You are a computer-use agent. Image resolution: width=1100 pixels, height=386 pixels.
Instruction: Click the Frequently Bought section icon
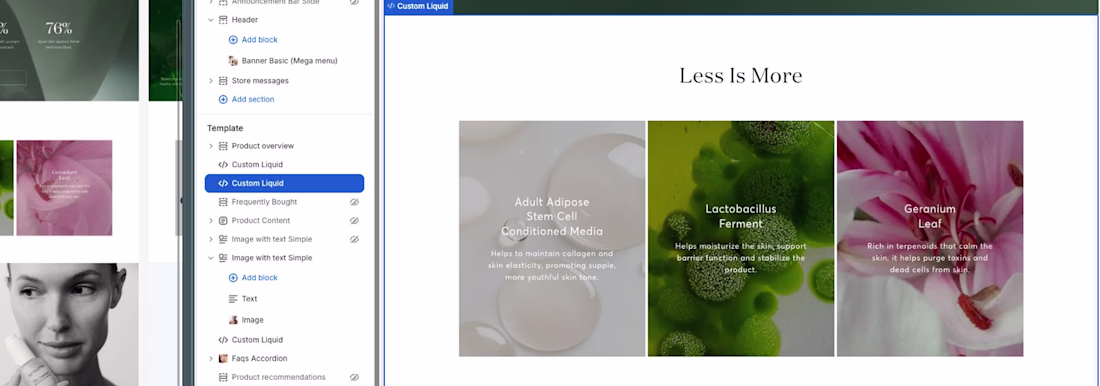[x=223, y=202]
